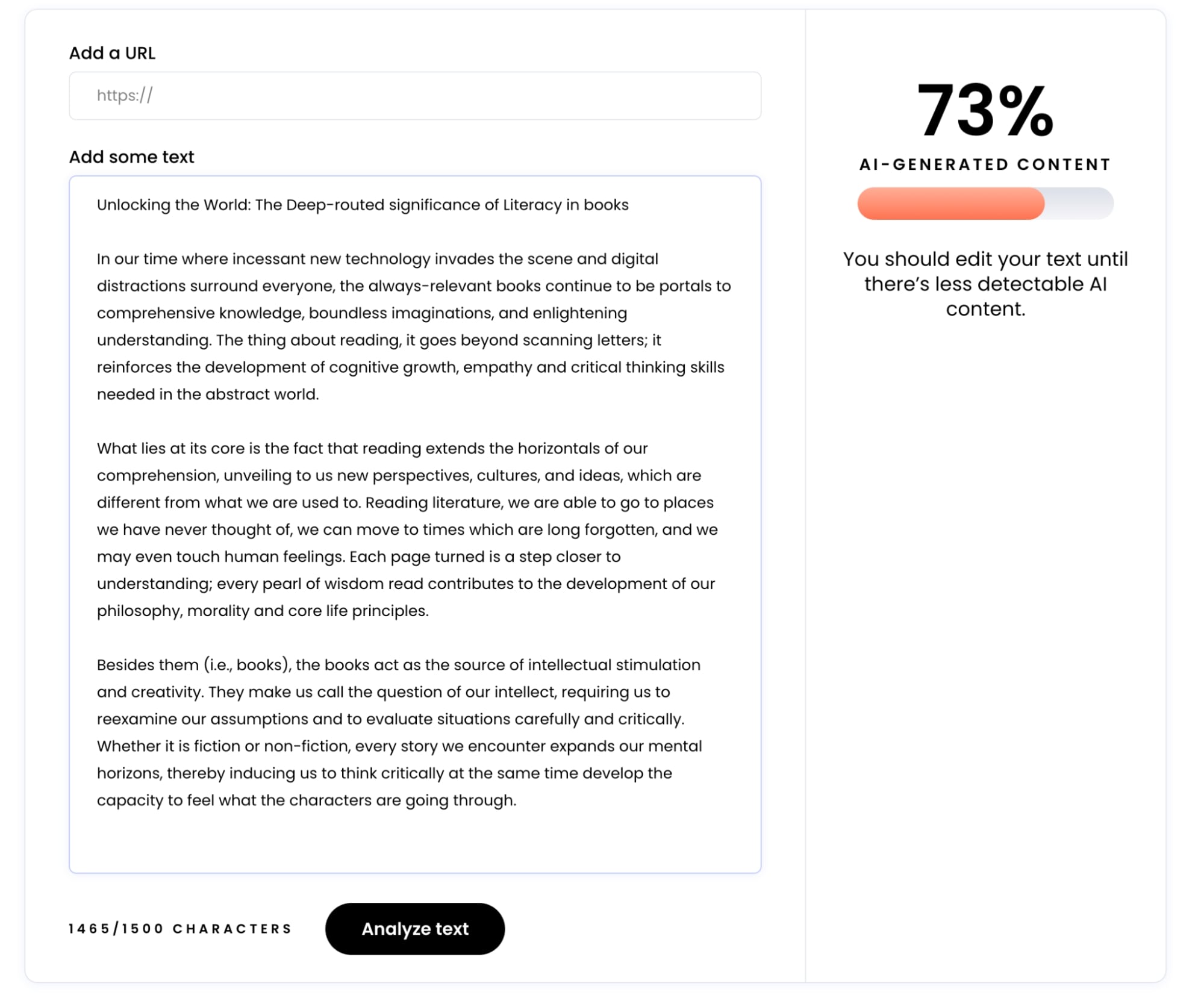The width and height of the screenshot is (1204, 1001).
Task: Click the AI-GENERATED CONTENT label
Action: 984,163
